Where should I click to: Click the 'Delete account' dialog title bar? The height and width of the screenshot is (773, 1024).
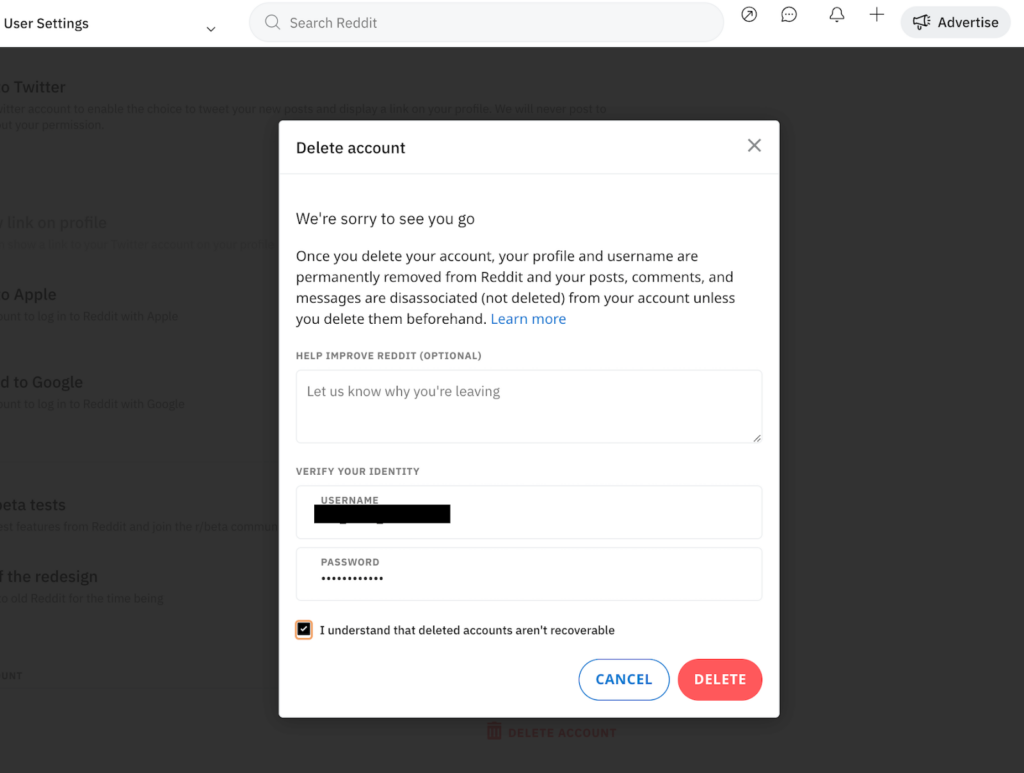[x=350, y=147]
